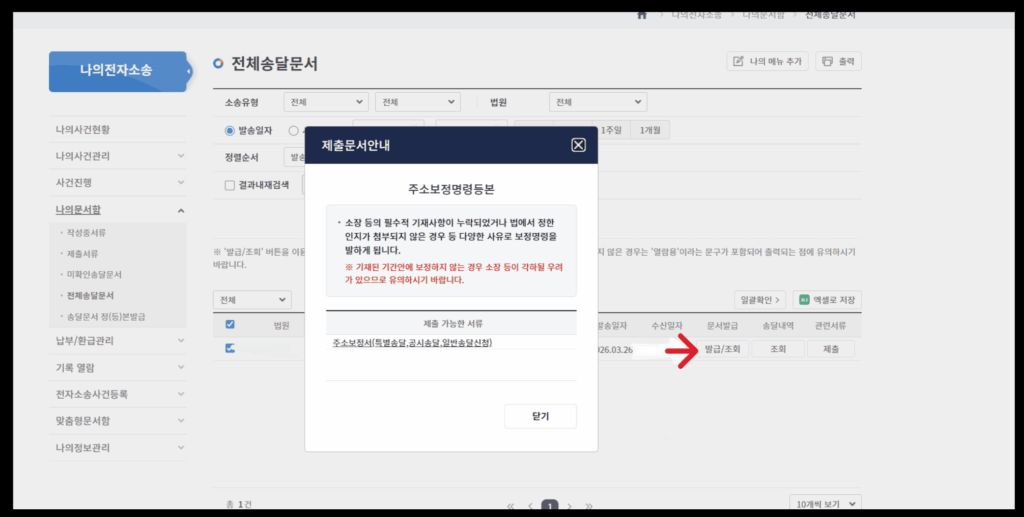Jump to last page double-arrow
The height and width of the screenshot is (517, 1024).
point(589,506)
